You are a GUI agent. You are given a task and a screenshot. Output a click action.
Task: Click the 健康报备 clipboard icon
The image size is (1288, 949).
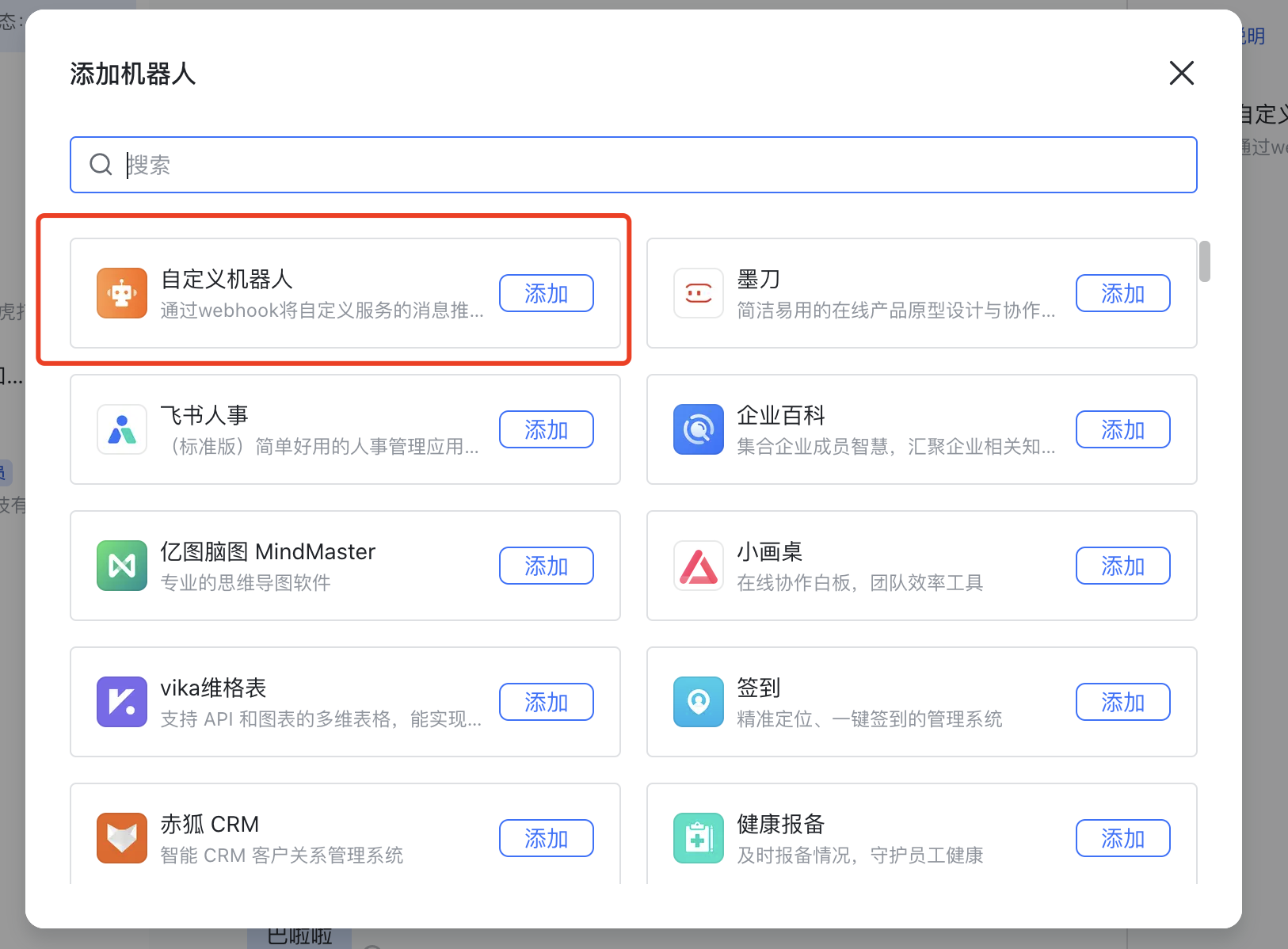pos(699,838)
